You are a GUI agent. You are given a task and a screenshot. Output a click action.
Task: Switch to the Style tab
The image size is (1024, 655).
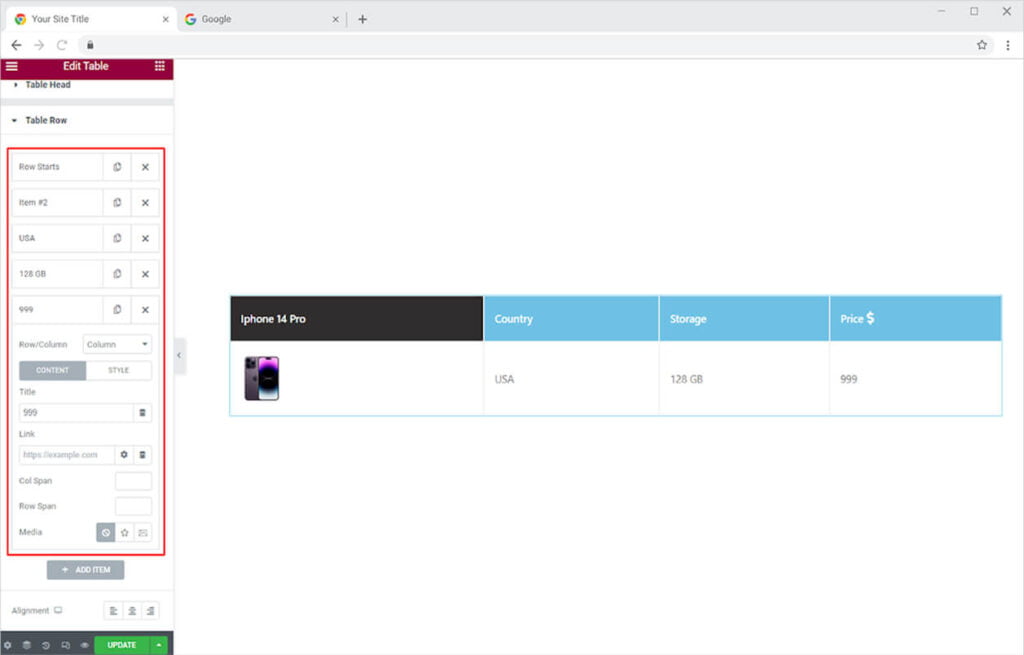pyautogui.click(x=119, y=371)
